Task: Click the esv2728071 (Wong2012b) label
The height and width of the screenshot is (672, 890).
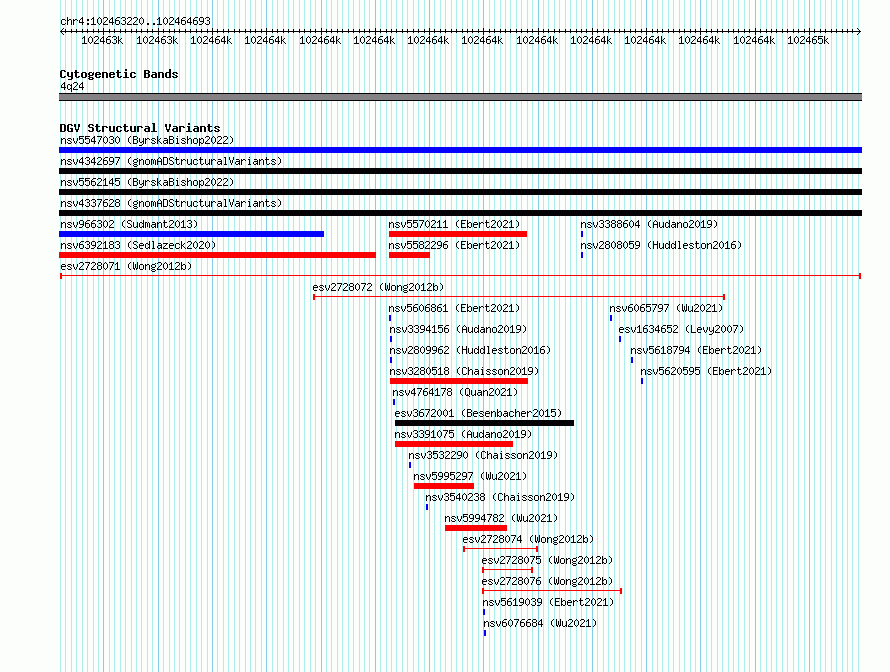Action: tap(126, 266)
